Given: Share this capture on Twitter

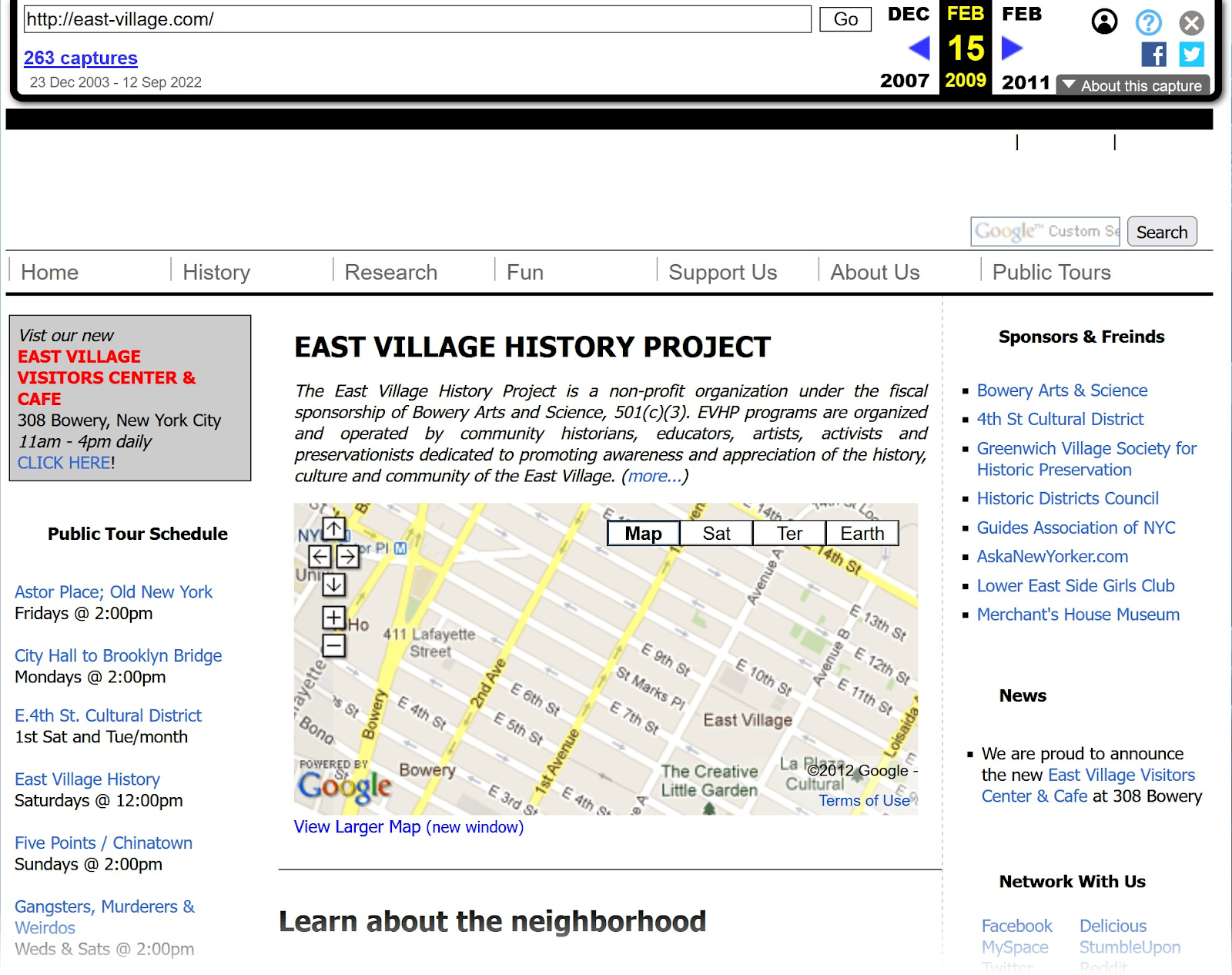Looking at the screenshot, I should click(x=1191, y=55).
